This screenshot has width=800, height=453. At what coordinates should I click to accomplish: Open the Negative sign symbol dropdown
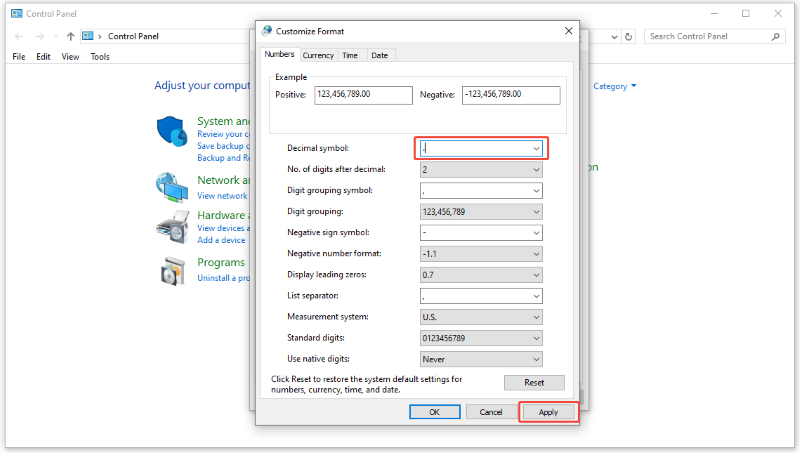536,233
